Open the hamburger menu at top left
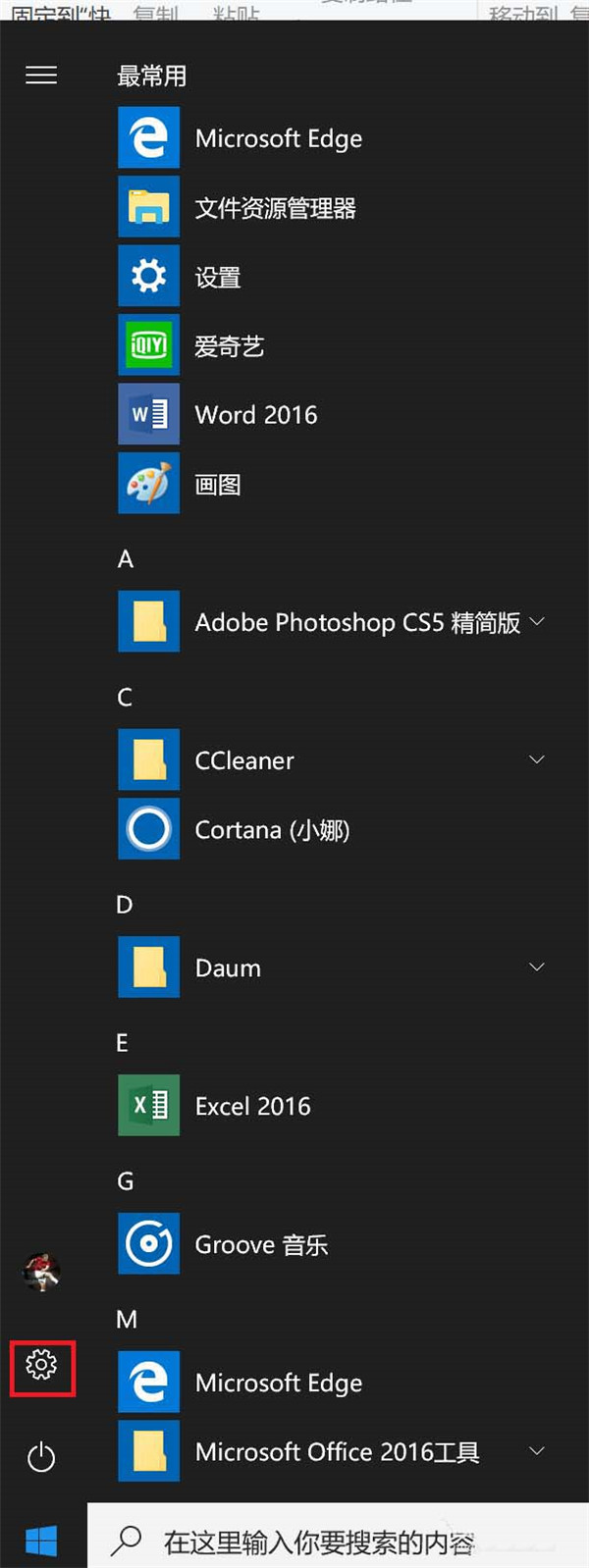This screenshot has height=1568, width=589. click(41, 76)
